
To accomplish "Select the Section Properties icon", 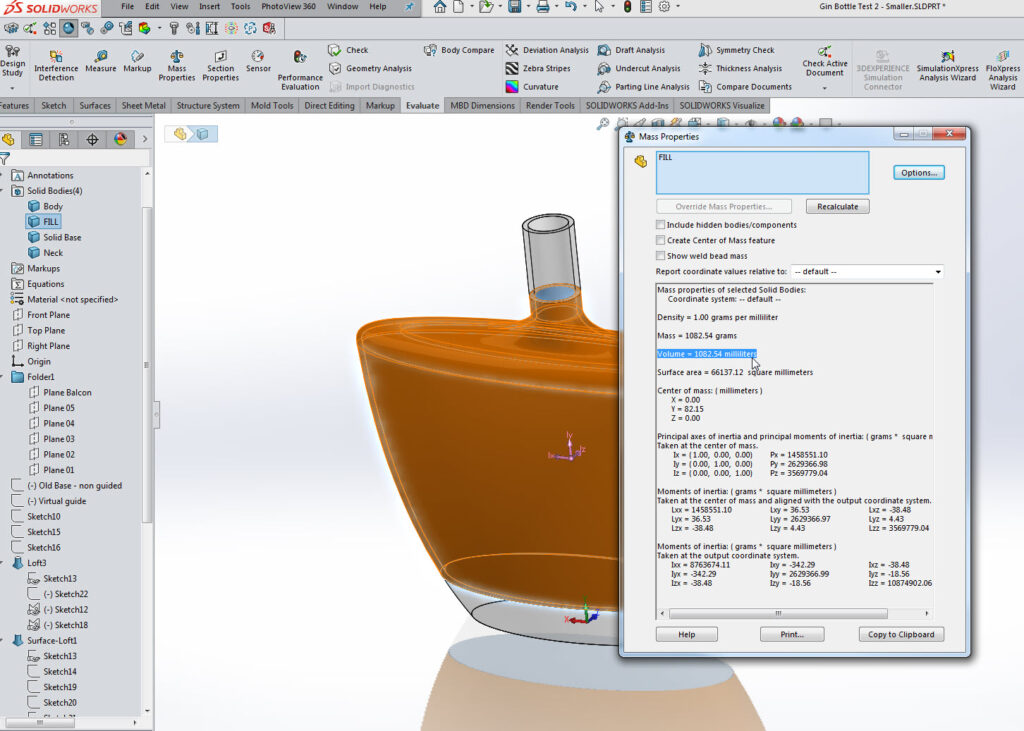I will coord(220,57).
